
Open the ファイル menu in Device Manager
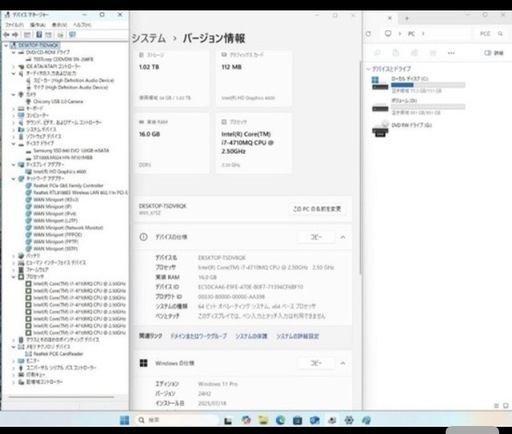coord(14,25)
